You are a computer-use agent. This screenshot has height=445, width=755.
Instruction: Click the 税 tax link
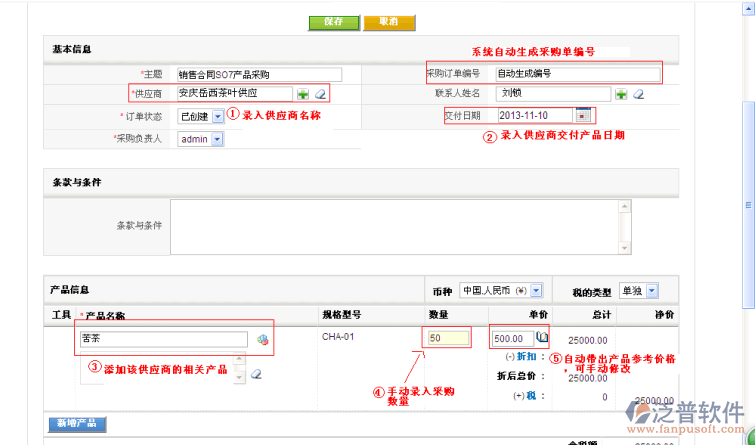point(529,396)
